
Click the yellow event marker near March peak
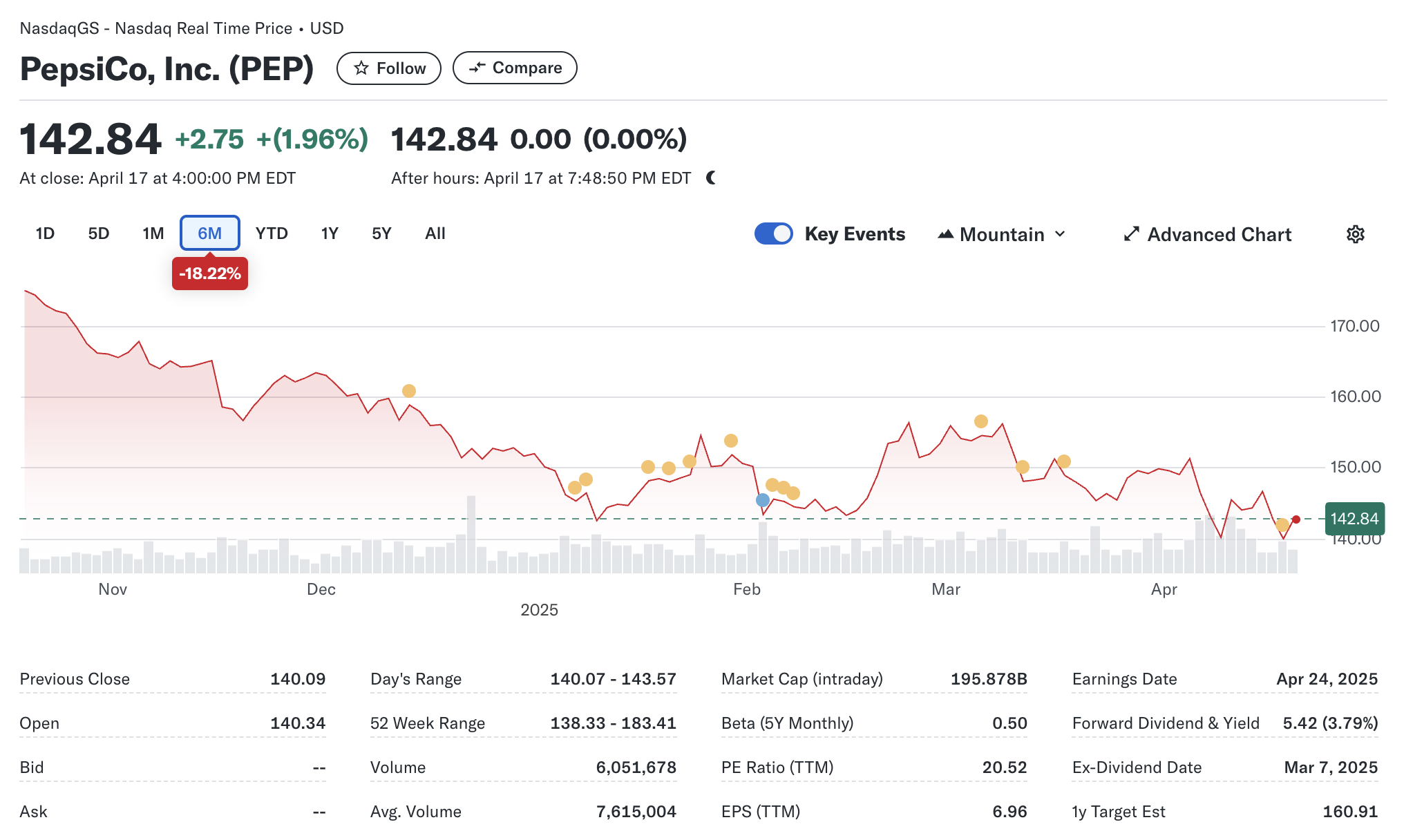[981, 421]
